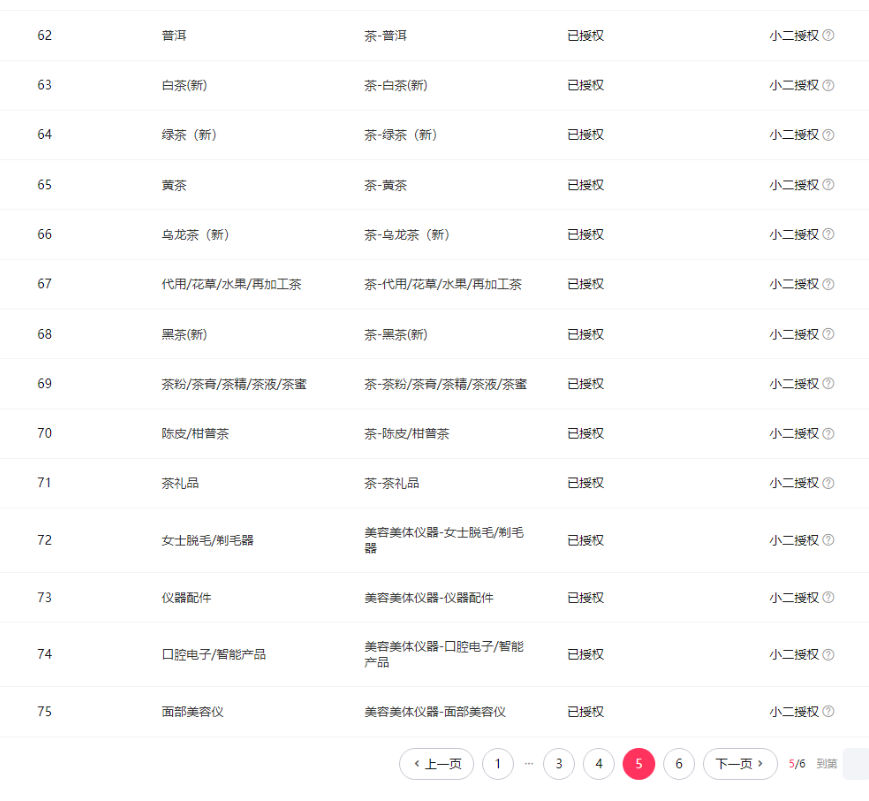
Task: Open page 6 in pagination
Action: pos(678,764)
